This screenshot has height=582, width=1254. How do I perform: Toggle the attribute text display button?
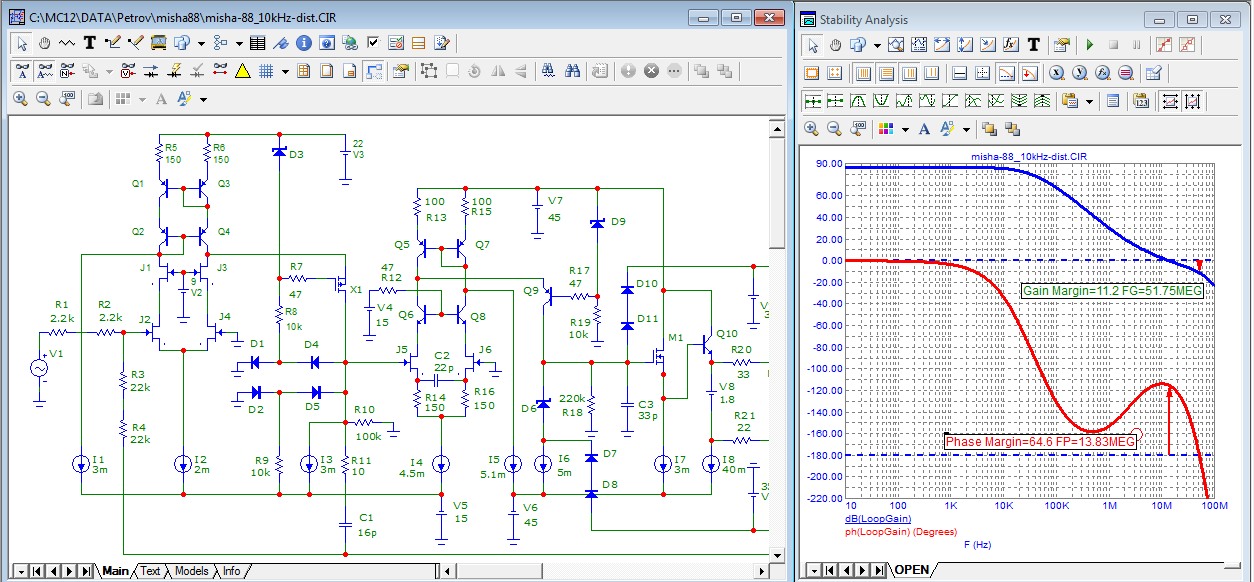click(x=21, y=71)
